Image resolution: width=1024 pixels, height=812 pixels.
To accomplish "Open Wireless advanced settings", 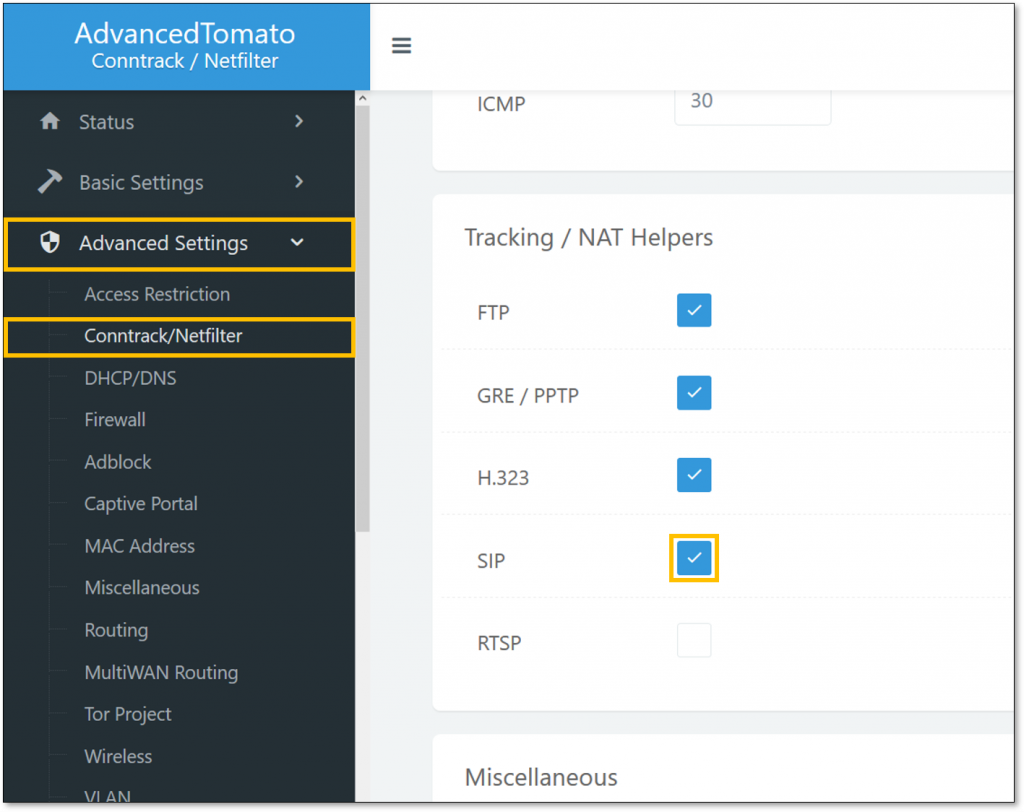I will tap(118, 756).
